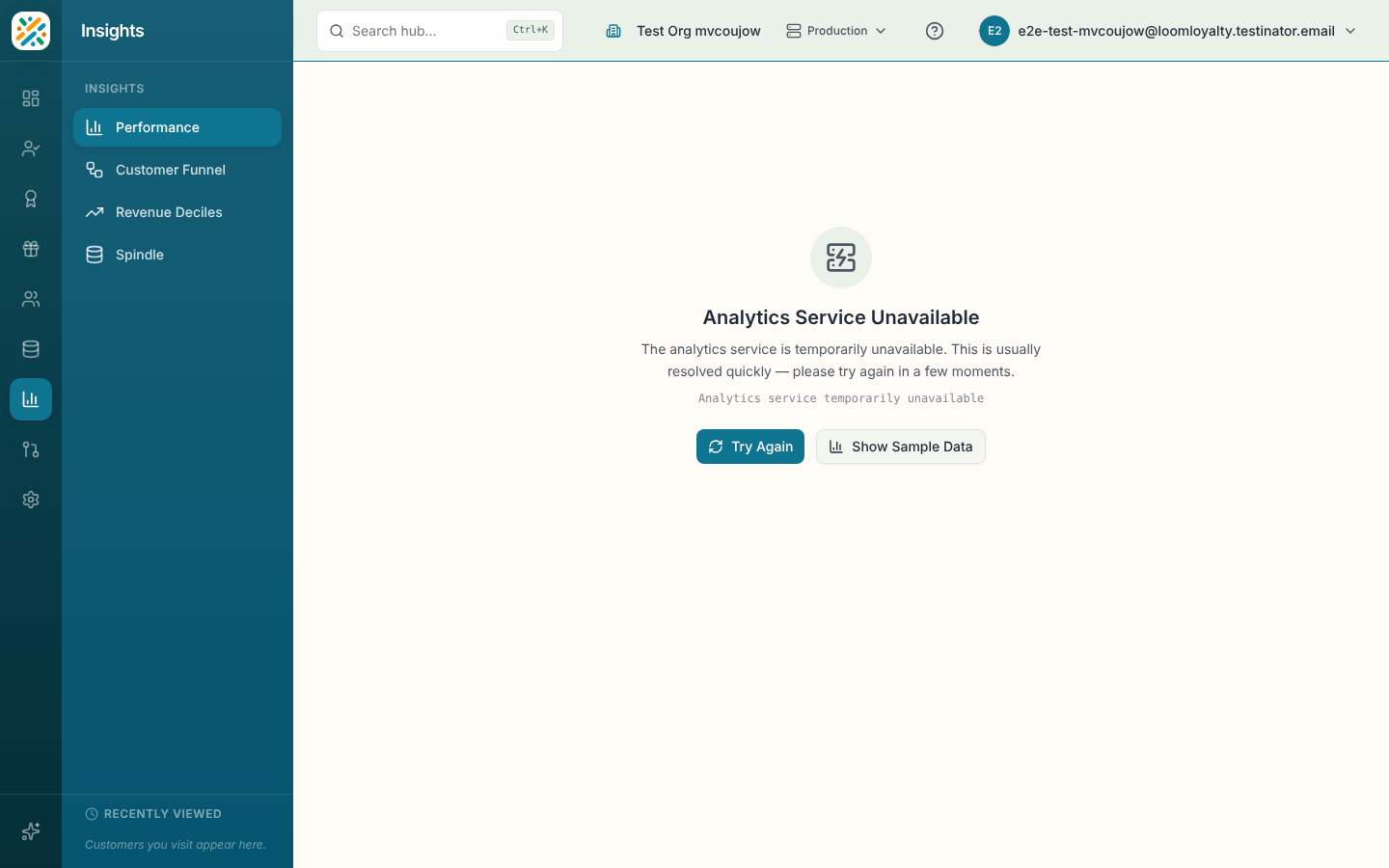Open Customer Funnel page
The height and width of the screenshot is (868, 1389).
coord(177,170)
